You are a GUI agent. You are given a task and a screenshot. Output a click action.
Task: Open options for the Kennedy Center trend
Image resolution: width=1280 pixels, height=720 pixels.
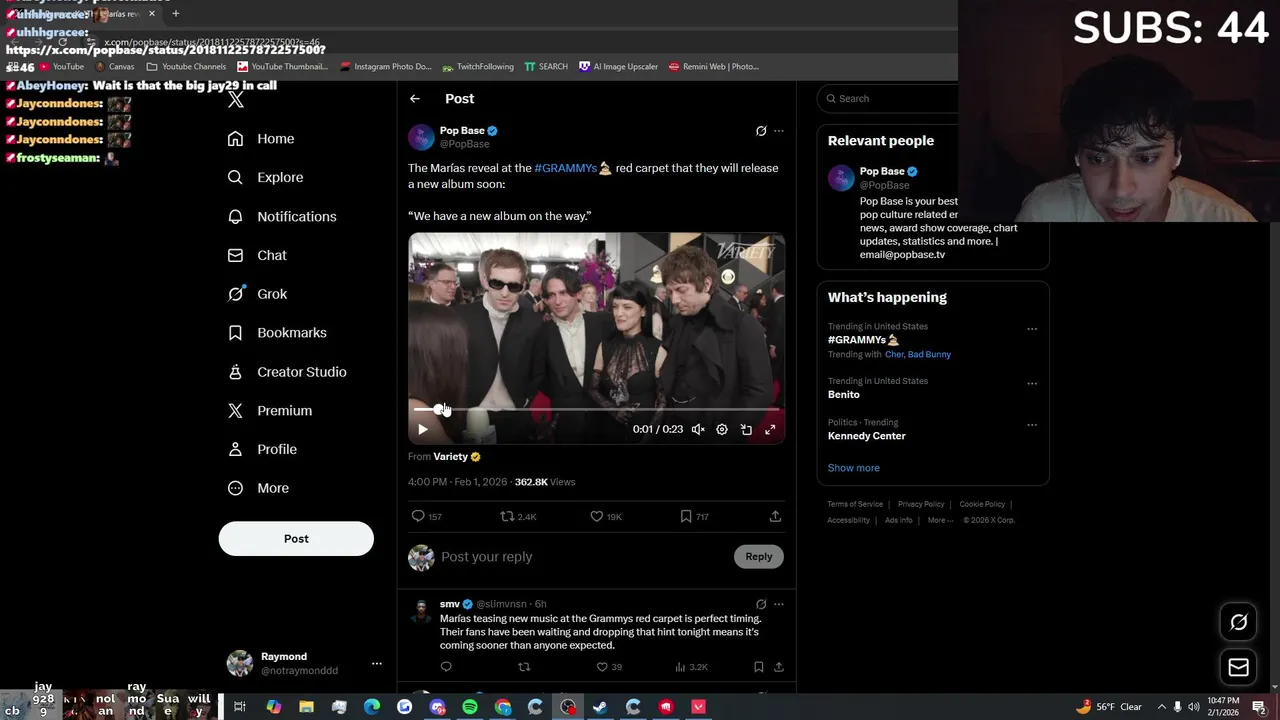1032,425
